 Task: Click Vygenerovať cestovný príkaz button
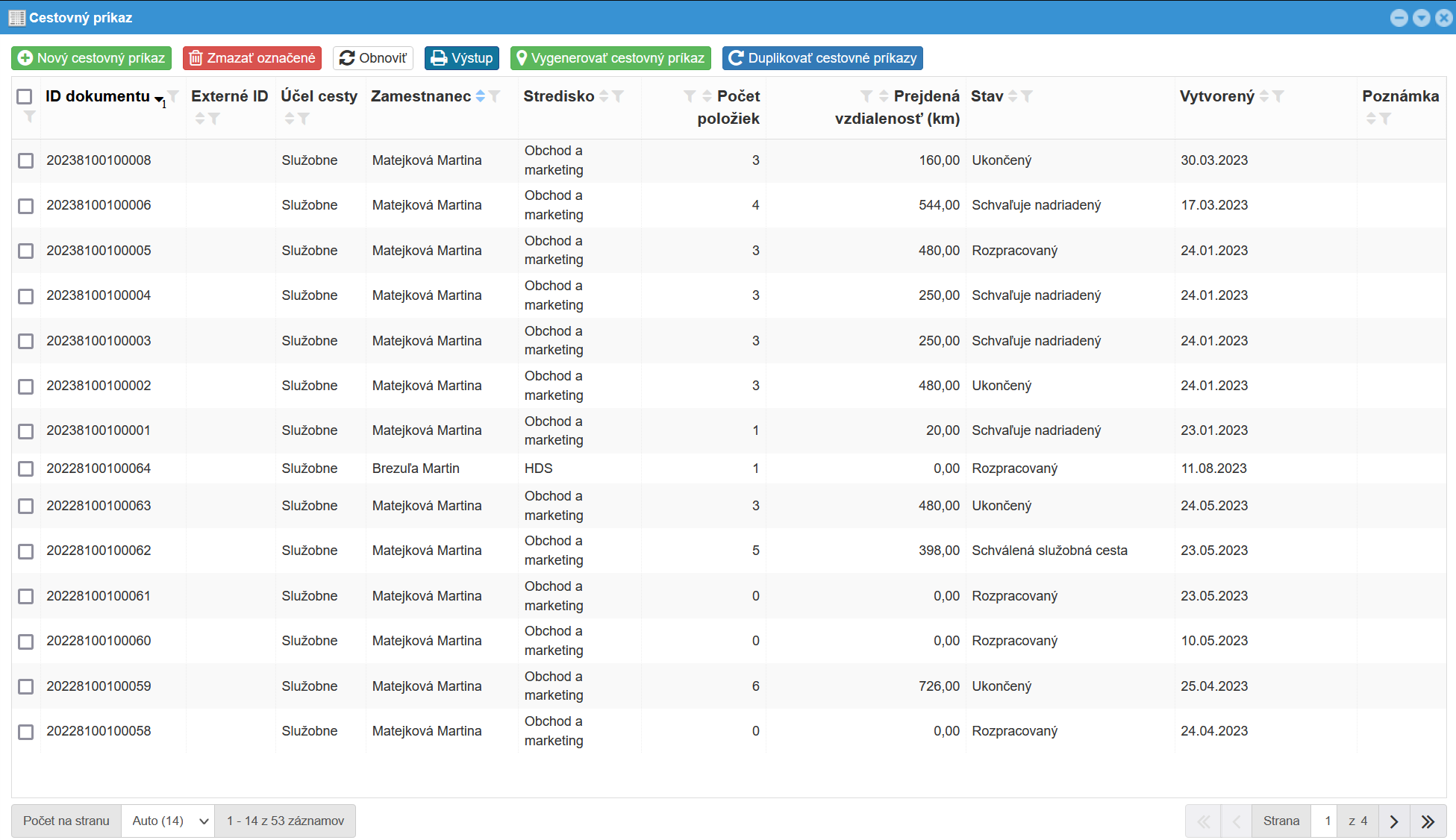point(610,58)
